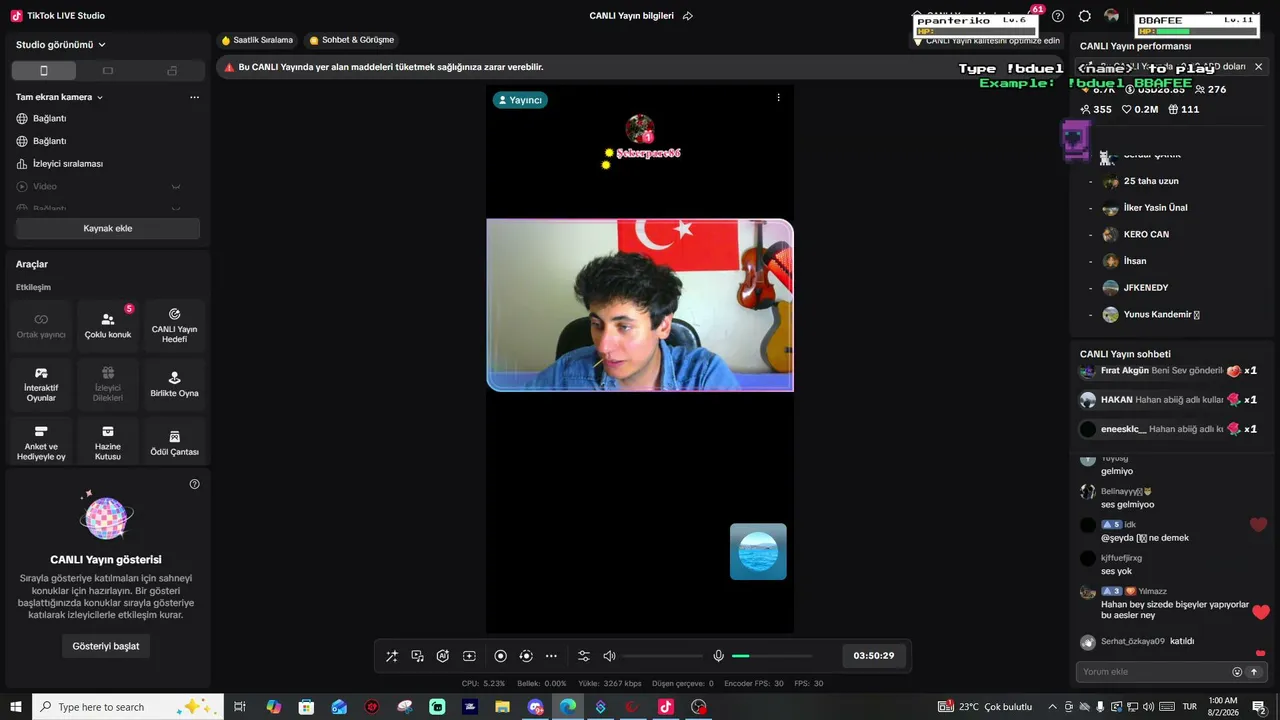Open Task View on taskbar
1280x720 pixels.
tap(240, 707)
